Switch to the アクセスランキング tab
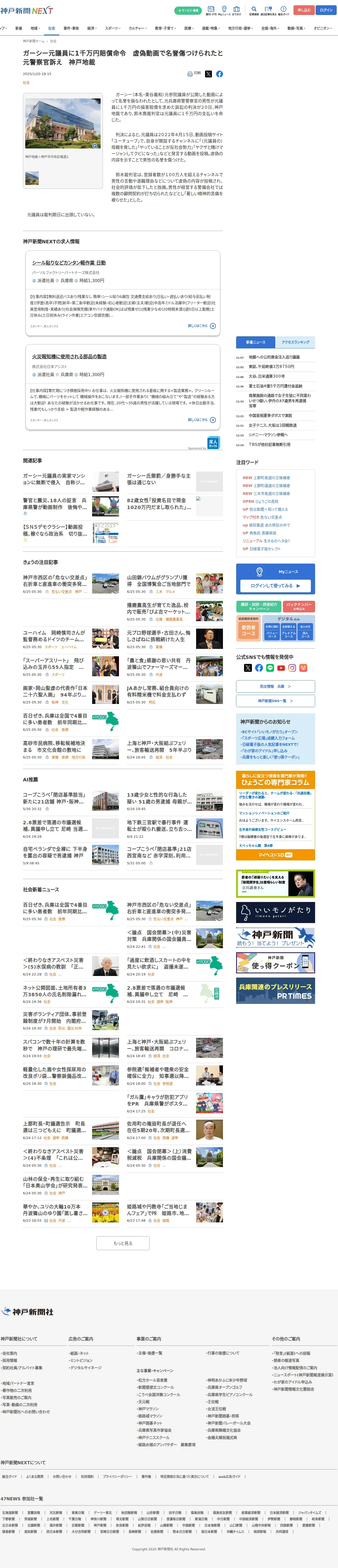This screenshot has height=1568, width=338. click(x=295, y=342)
